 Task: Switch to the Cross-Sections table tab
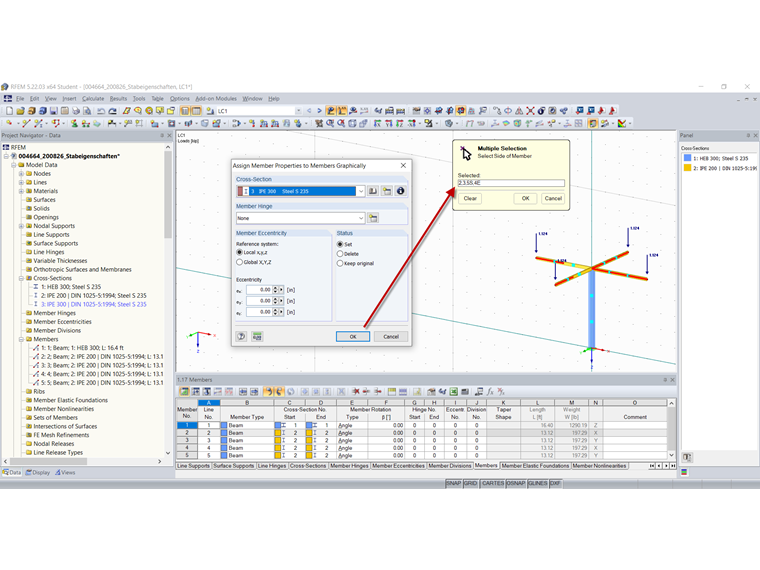point(308,466)
